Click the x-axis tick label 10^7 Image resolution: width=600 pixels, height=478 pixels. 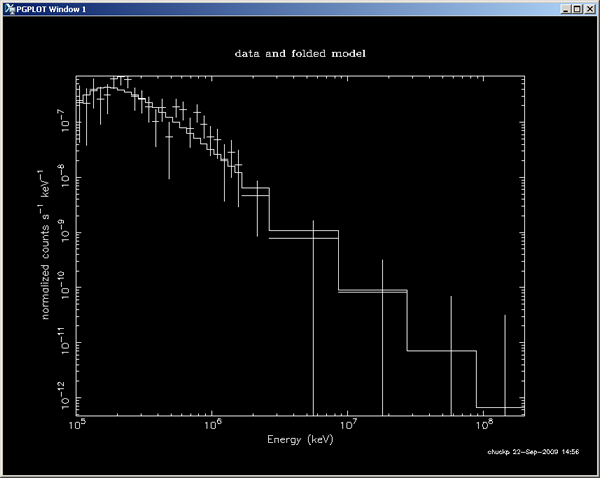pyautogui.click(x=349, y=424)
